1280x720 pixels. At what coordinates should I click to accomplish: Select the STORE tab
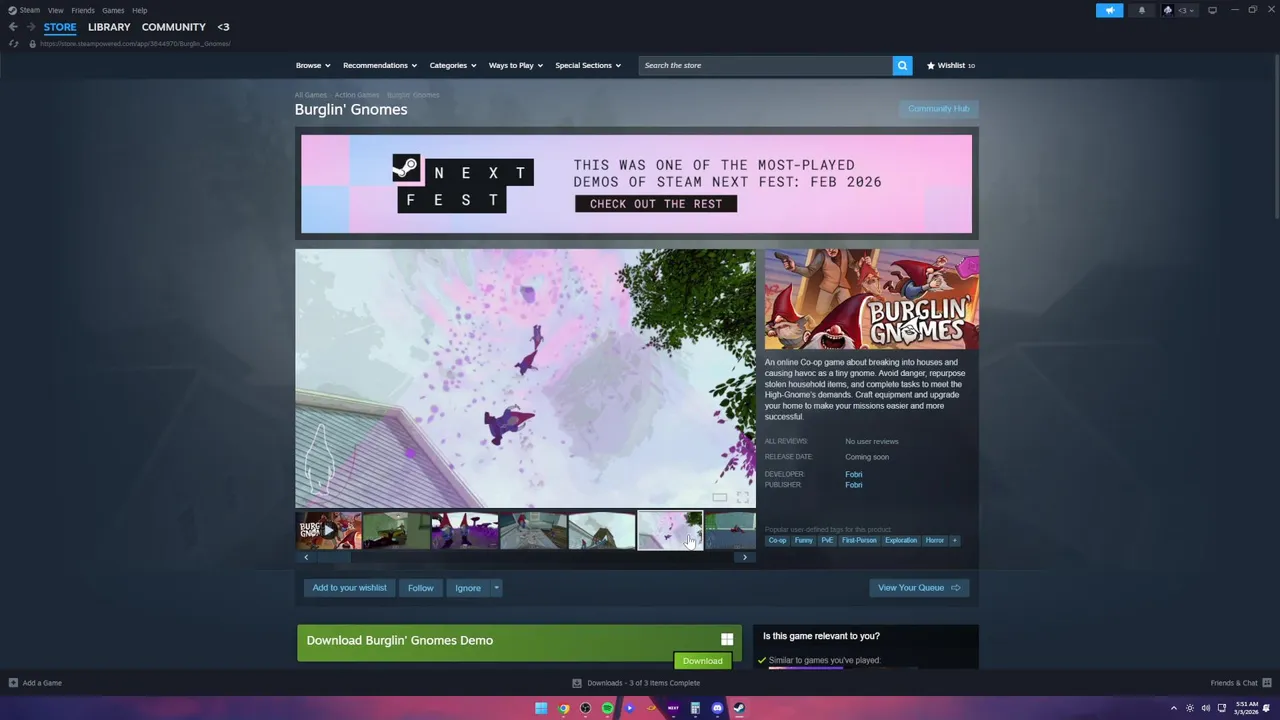pyautogui.click(x=60, y=27)
